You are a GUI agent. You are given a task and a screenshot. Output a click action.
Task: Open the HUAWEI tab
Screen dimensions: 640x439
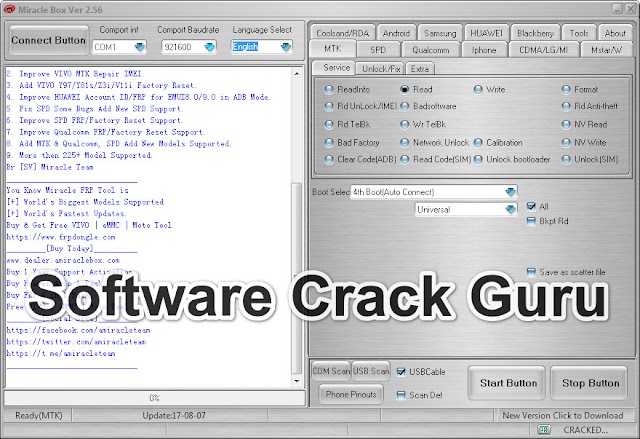pyautogui.click(x=486, y=33)
